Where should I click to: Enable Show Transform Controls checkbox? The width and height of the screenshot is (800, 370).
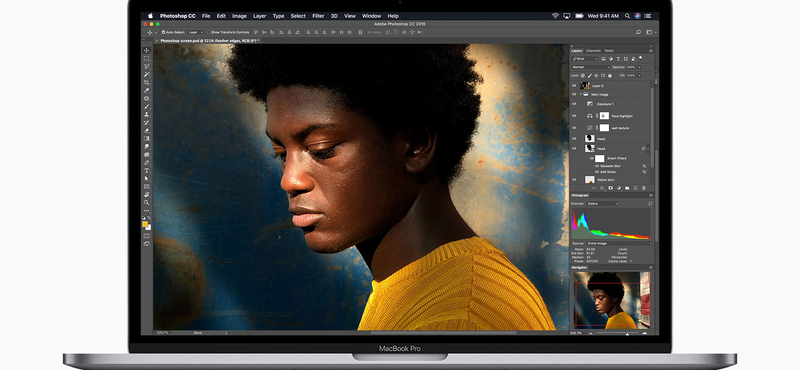click(209, 32)
